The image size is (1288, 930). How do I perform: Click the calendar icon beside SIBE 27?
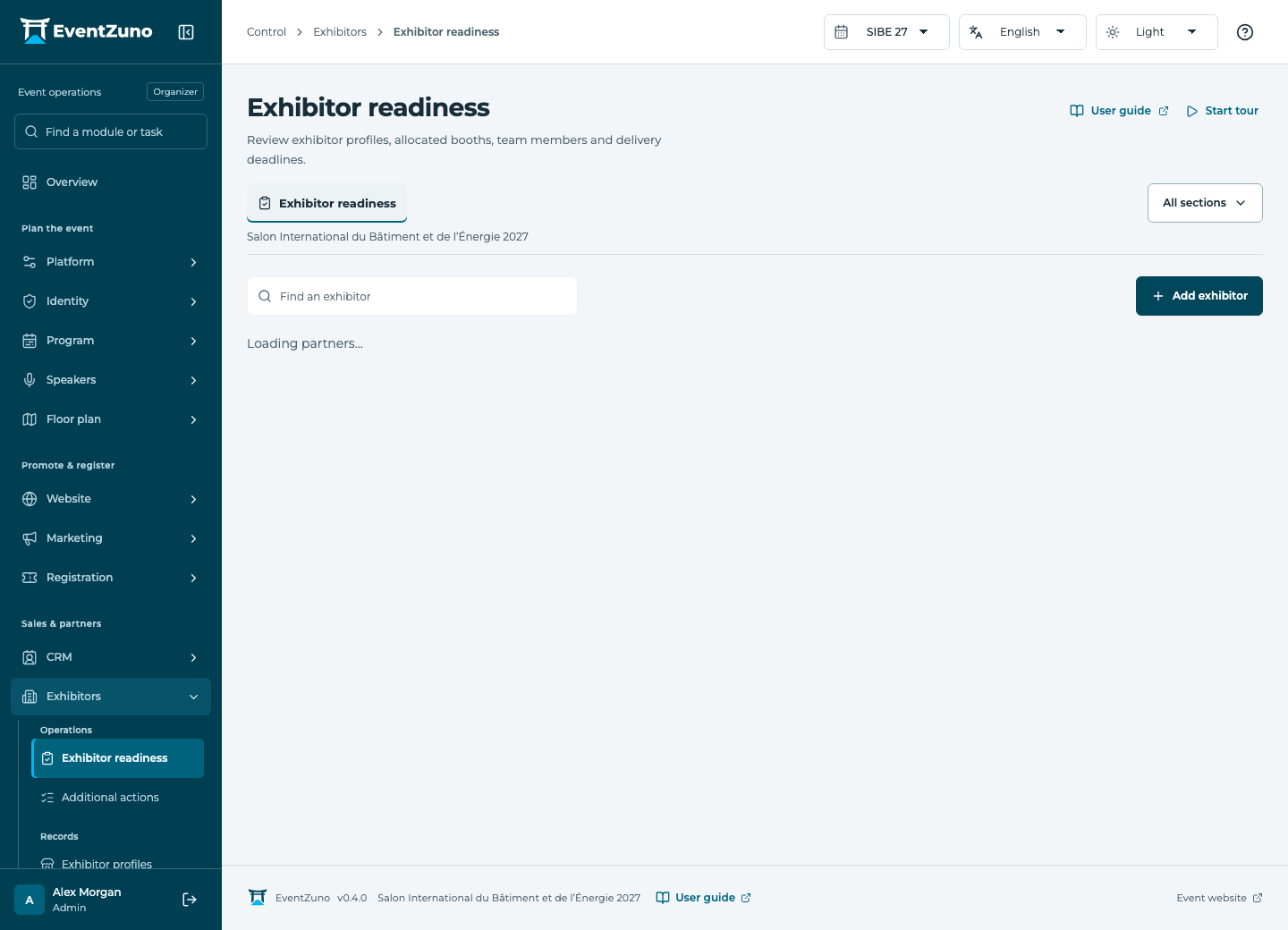coord(842,32)
